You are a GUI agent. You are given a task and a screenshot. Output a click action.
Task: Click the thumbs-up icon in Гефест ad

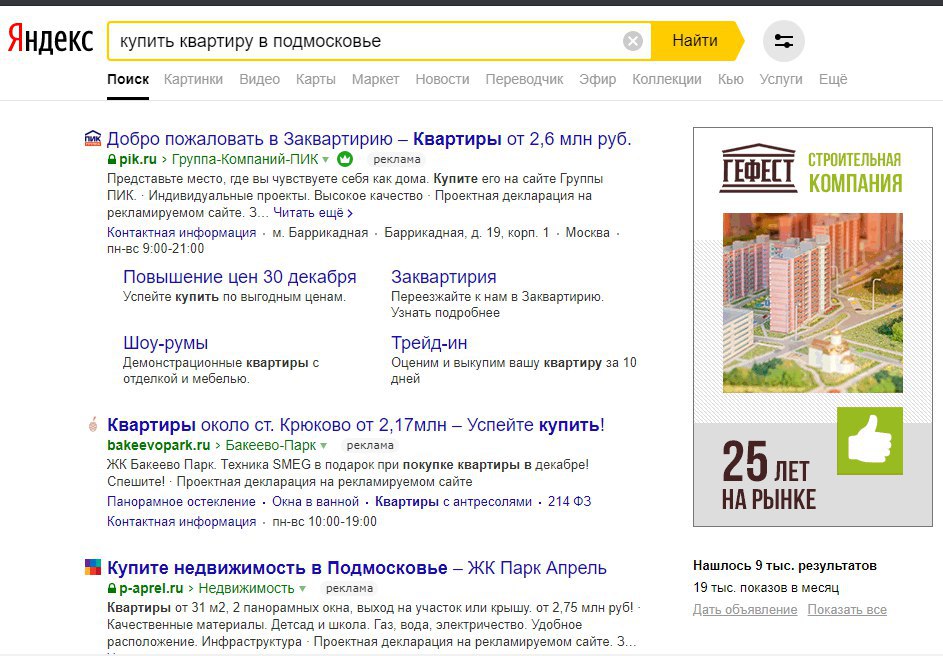(x=870, y=441)
